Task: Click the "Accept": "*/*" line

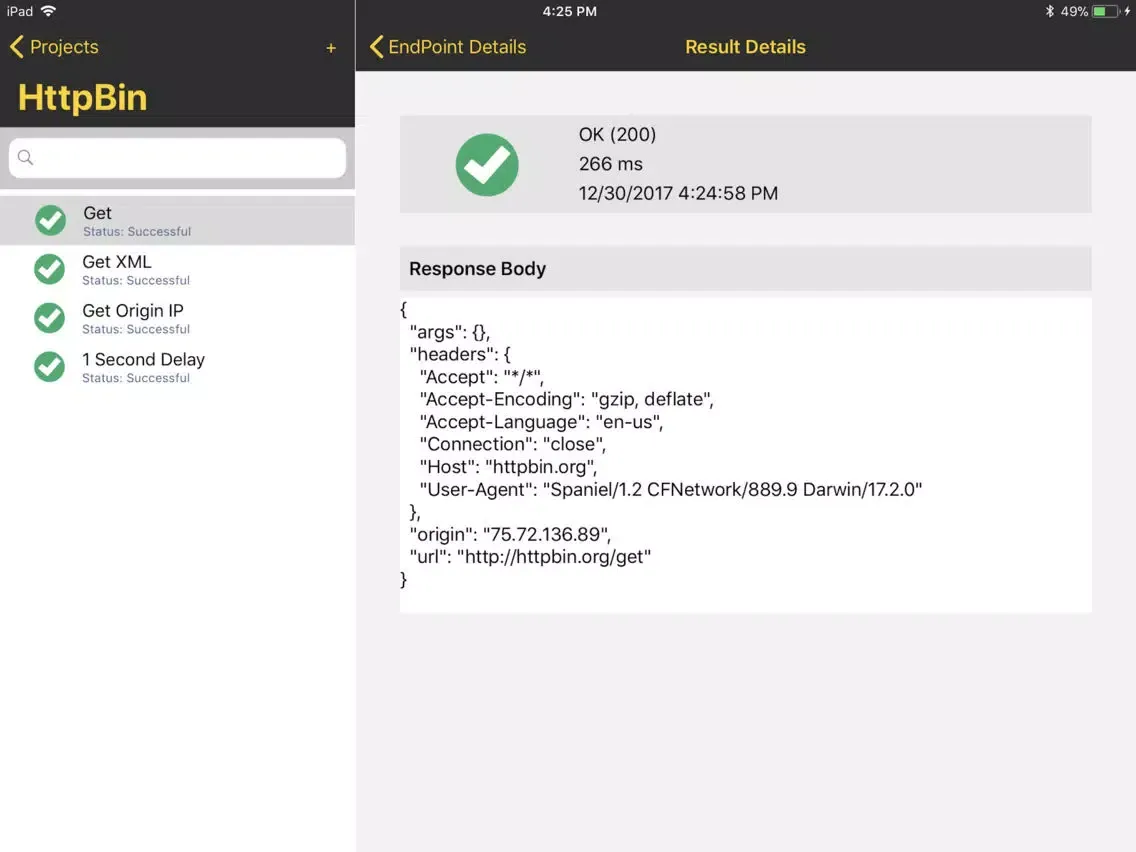Action: point(481,377)
